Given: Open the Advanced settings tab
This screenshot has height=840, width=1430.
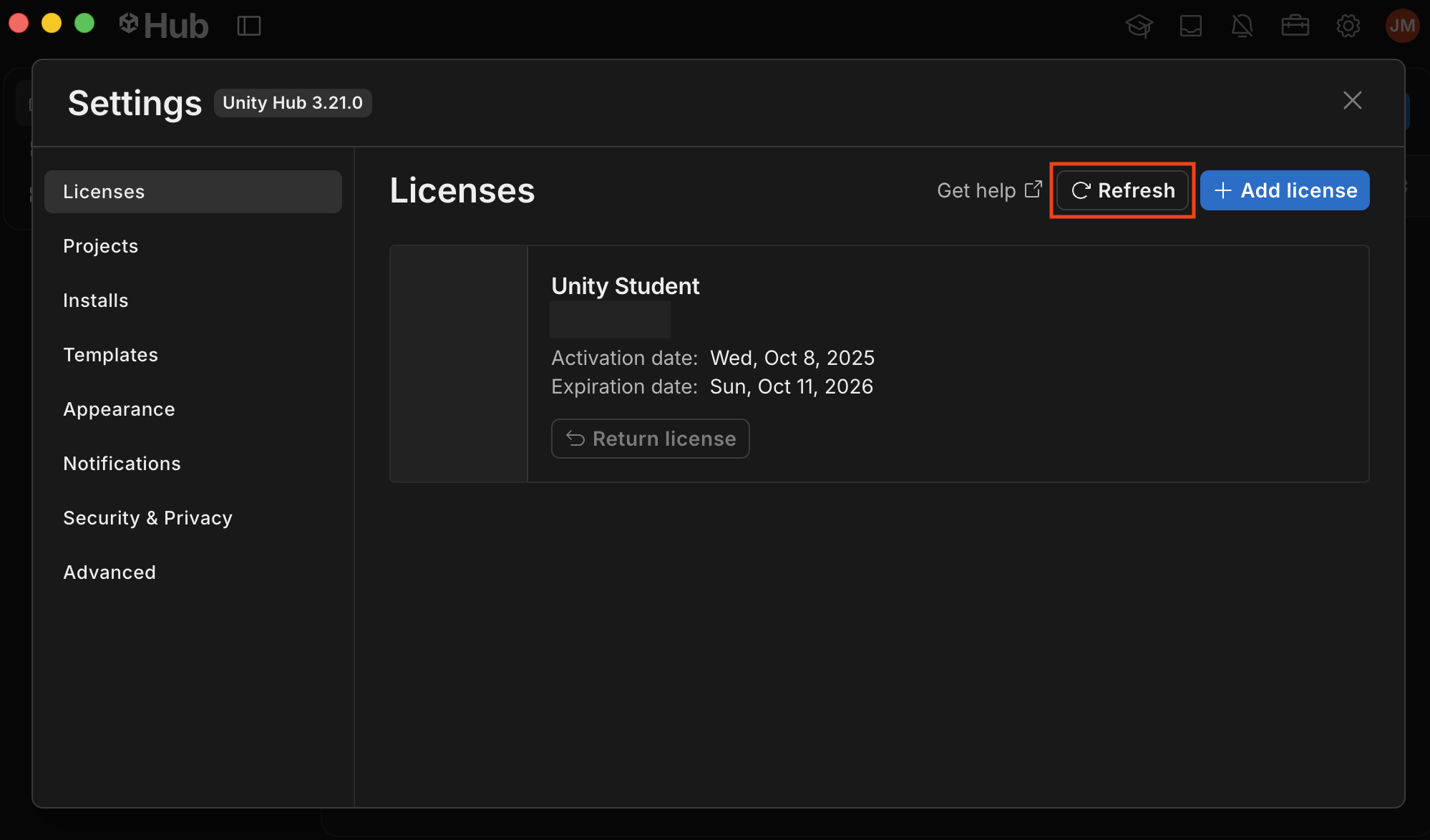Looking at the screenshot, I should 193,572.
